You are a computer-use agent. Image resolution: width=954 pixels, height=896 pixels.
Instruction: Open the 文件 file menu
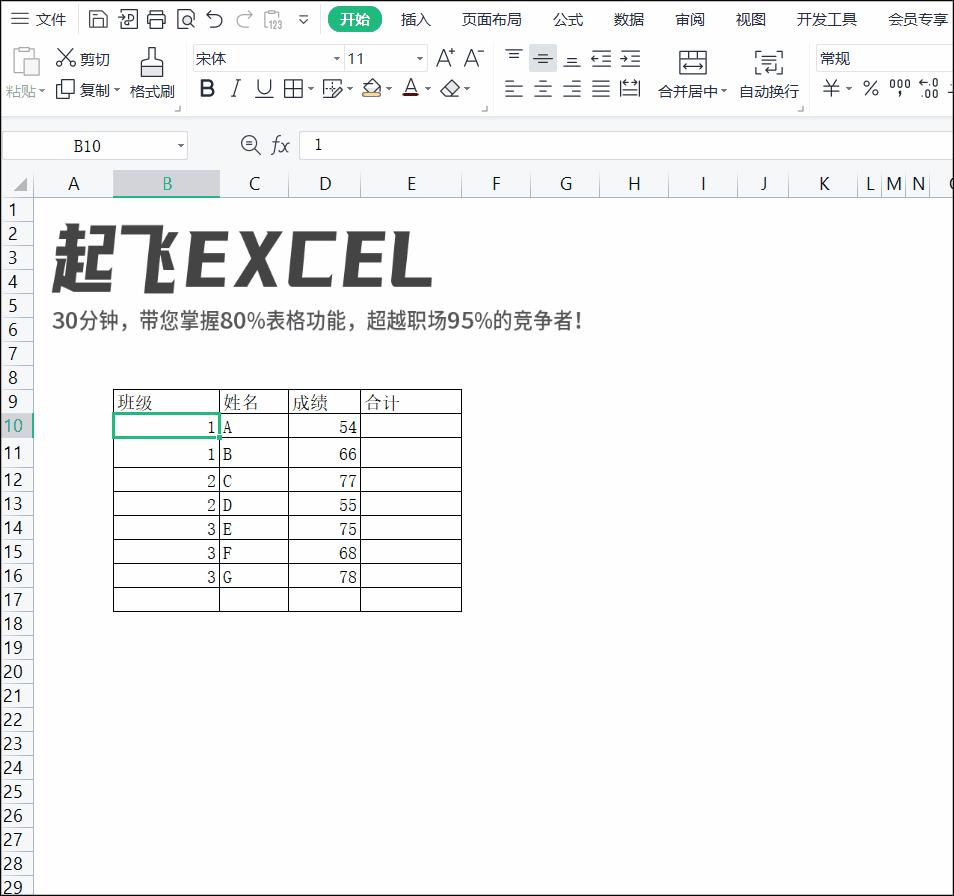(x=38, y=19)
